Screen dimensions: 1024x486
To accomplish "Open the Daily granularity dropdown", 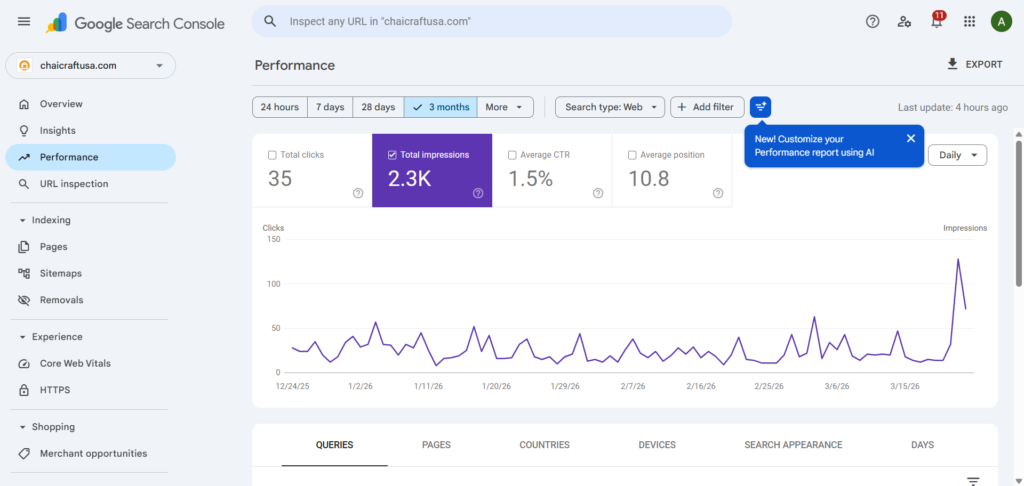I will pyautogui.click(x=957, y=155).
